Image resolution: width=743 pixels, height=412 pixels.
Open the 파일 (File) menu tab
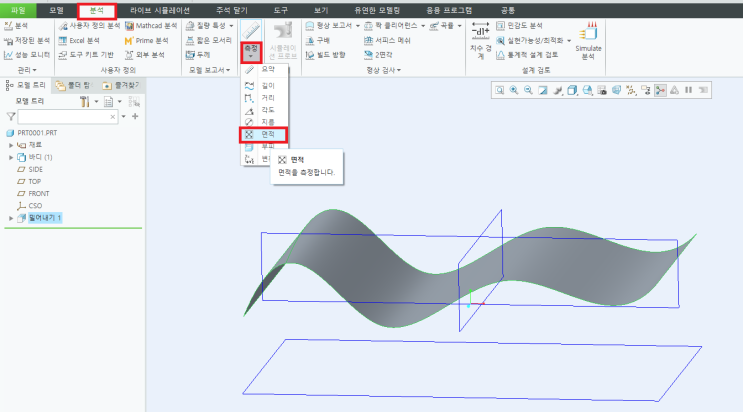tap(18, 10)
